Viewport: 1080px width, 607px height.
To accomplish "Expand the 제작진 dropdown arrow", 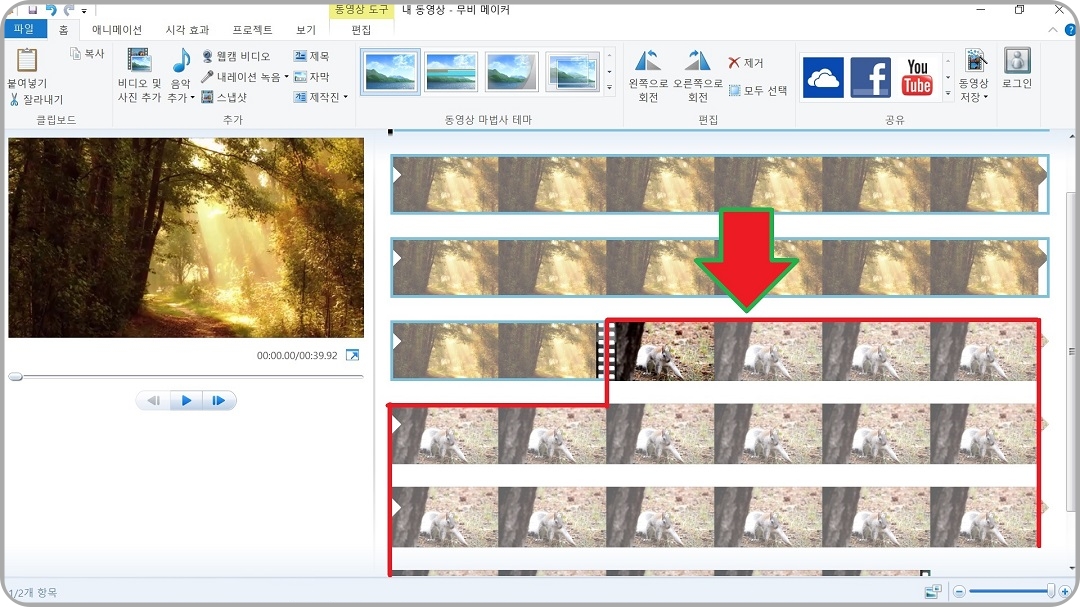I will [346, 97].
